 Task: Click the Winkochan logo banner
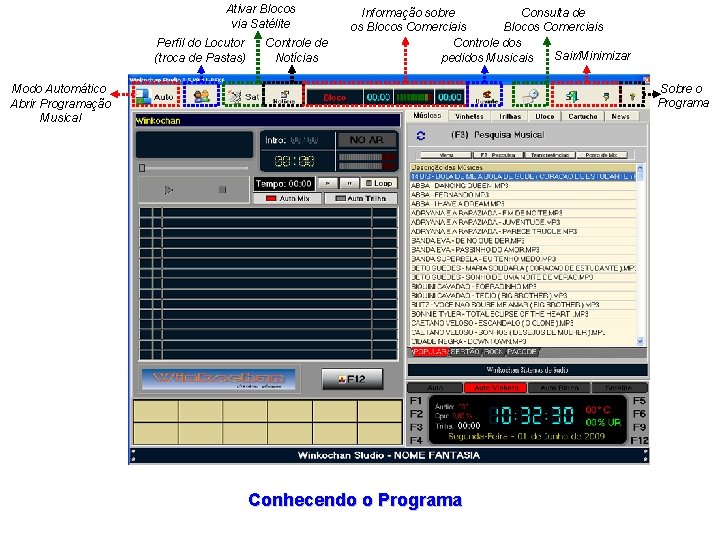219,379
